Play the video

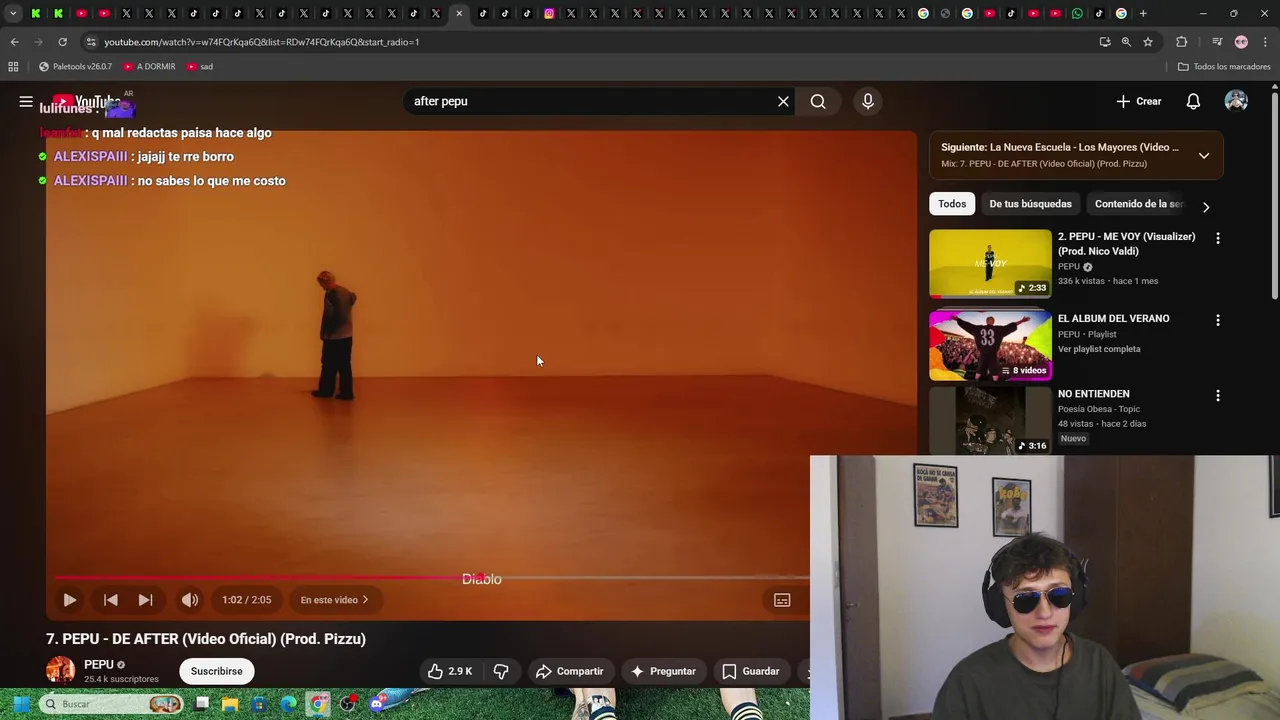70,600
